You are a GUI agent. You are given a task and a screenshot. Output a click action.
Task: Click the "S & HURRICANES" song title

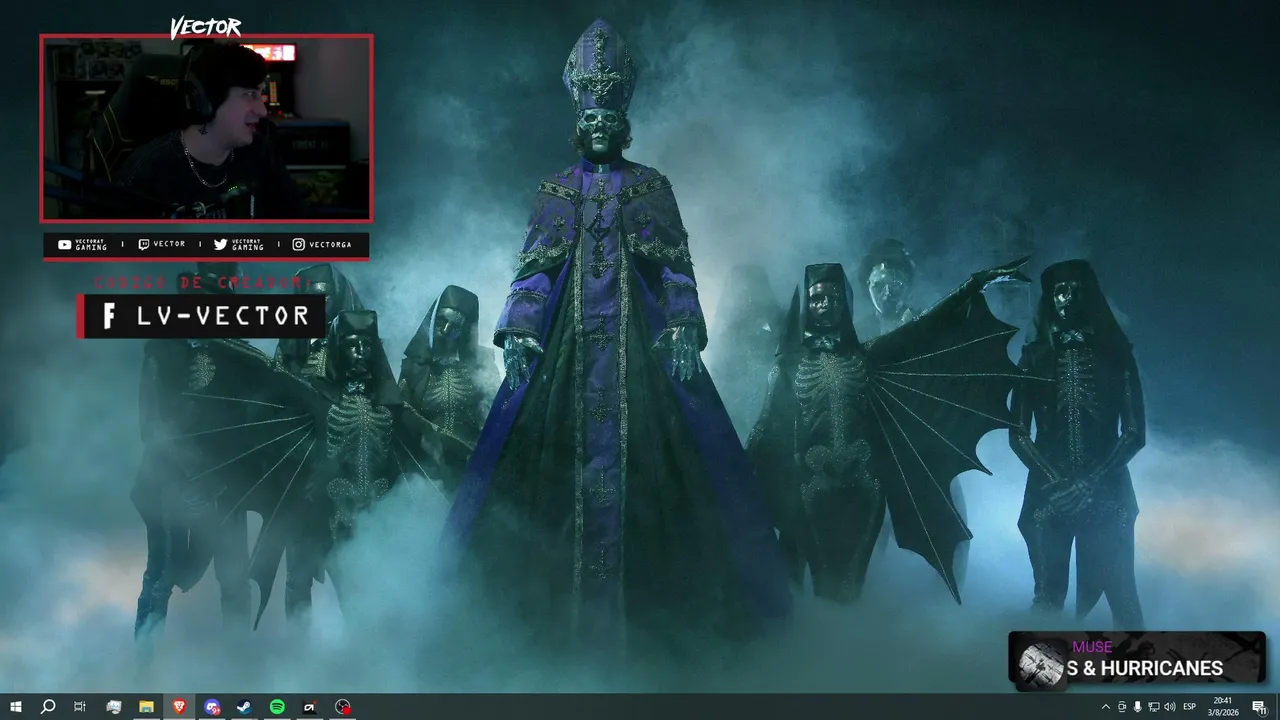pyautogui.click(x=1145, y=668)
